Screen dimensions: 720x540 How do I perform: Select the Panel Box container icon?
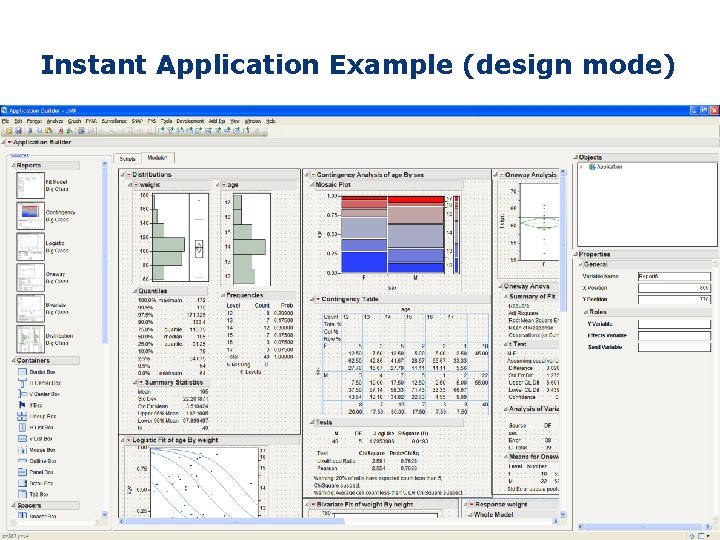pyautogui.click(x=22, y=472)
